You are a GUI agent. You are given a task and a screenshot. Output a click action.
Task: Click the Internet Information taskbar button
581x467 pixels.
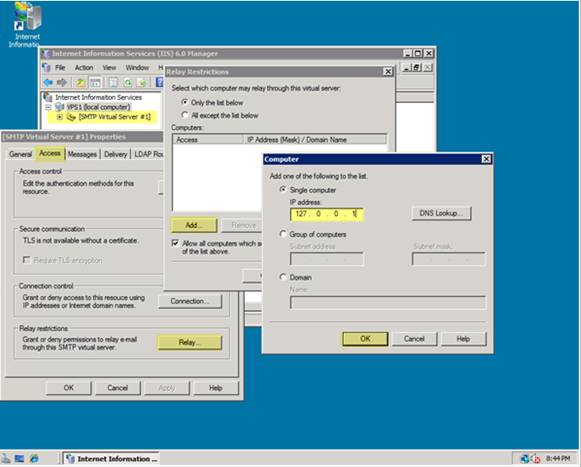coord(111,459)
